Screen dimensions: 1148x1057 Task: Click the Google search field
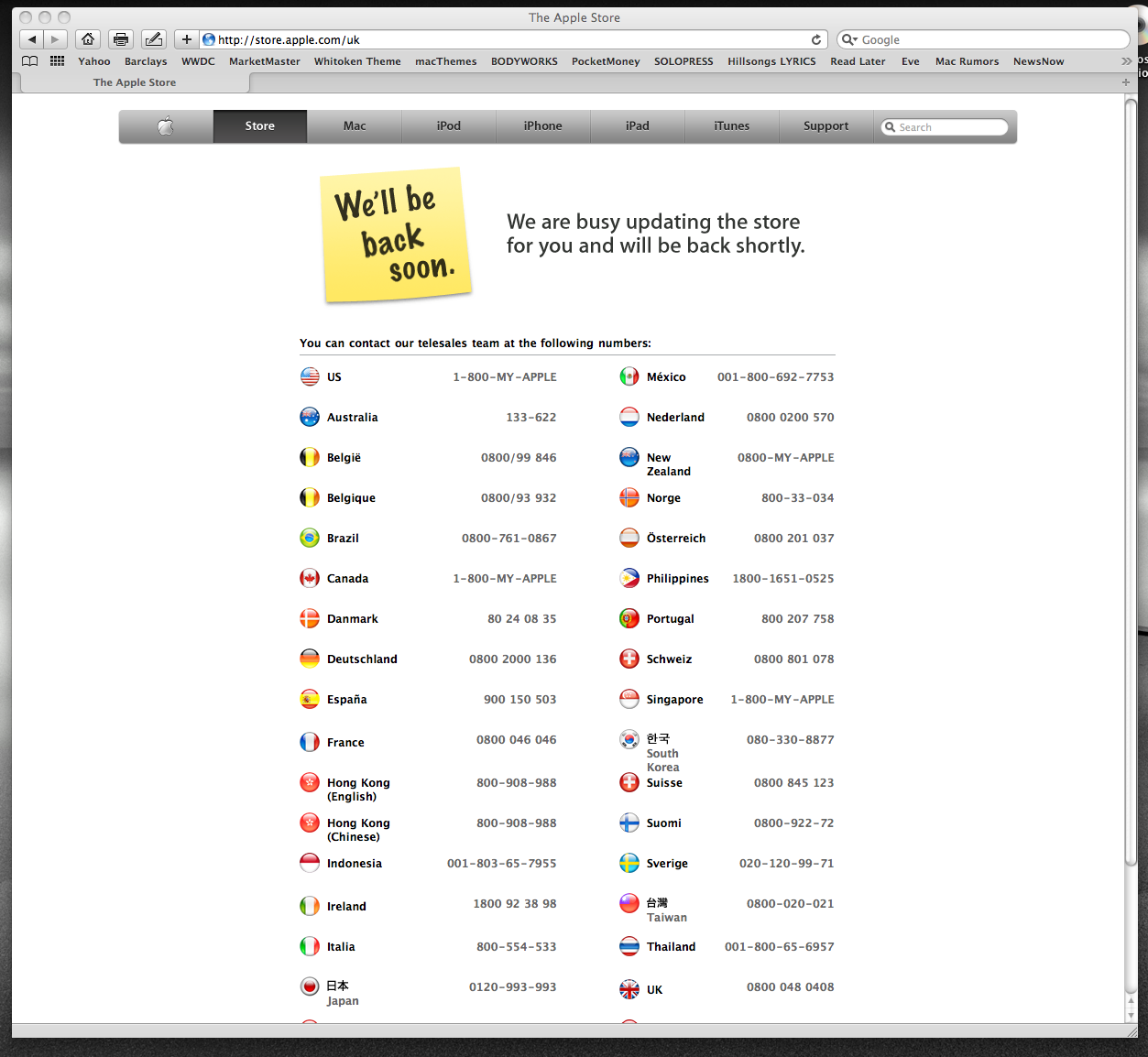[x=983, y=39]
